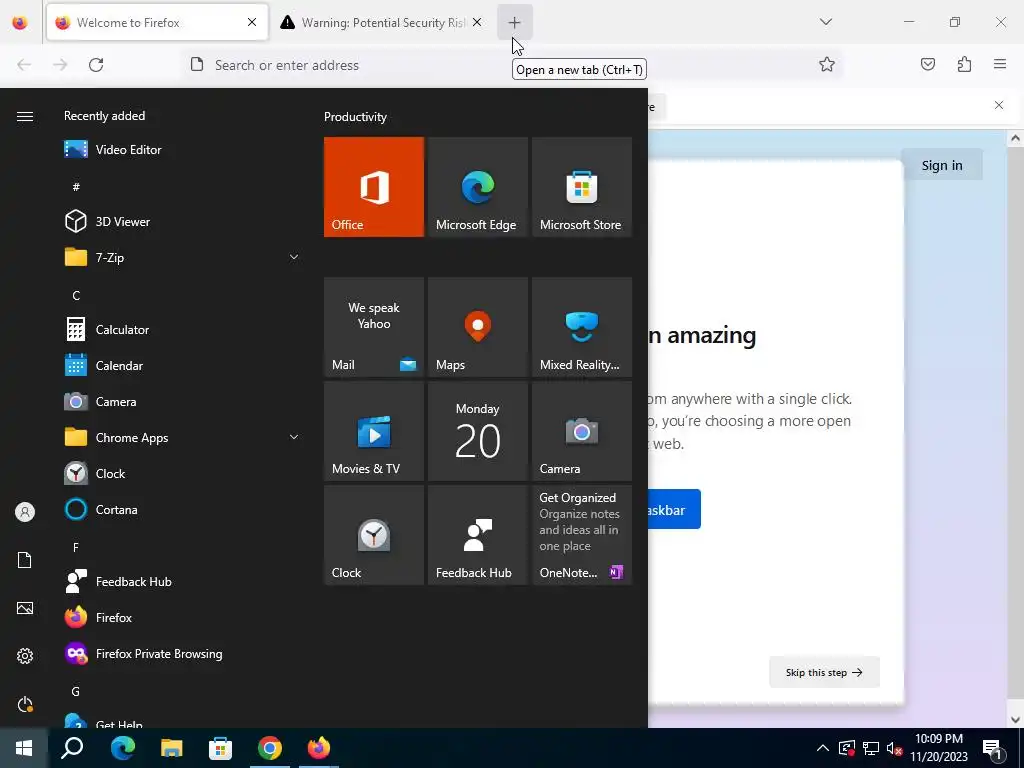This screenshot has width=1024, height=768.
Task: Go back one page in Firefox
Action: (24, 65)
